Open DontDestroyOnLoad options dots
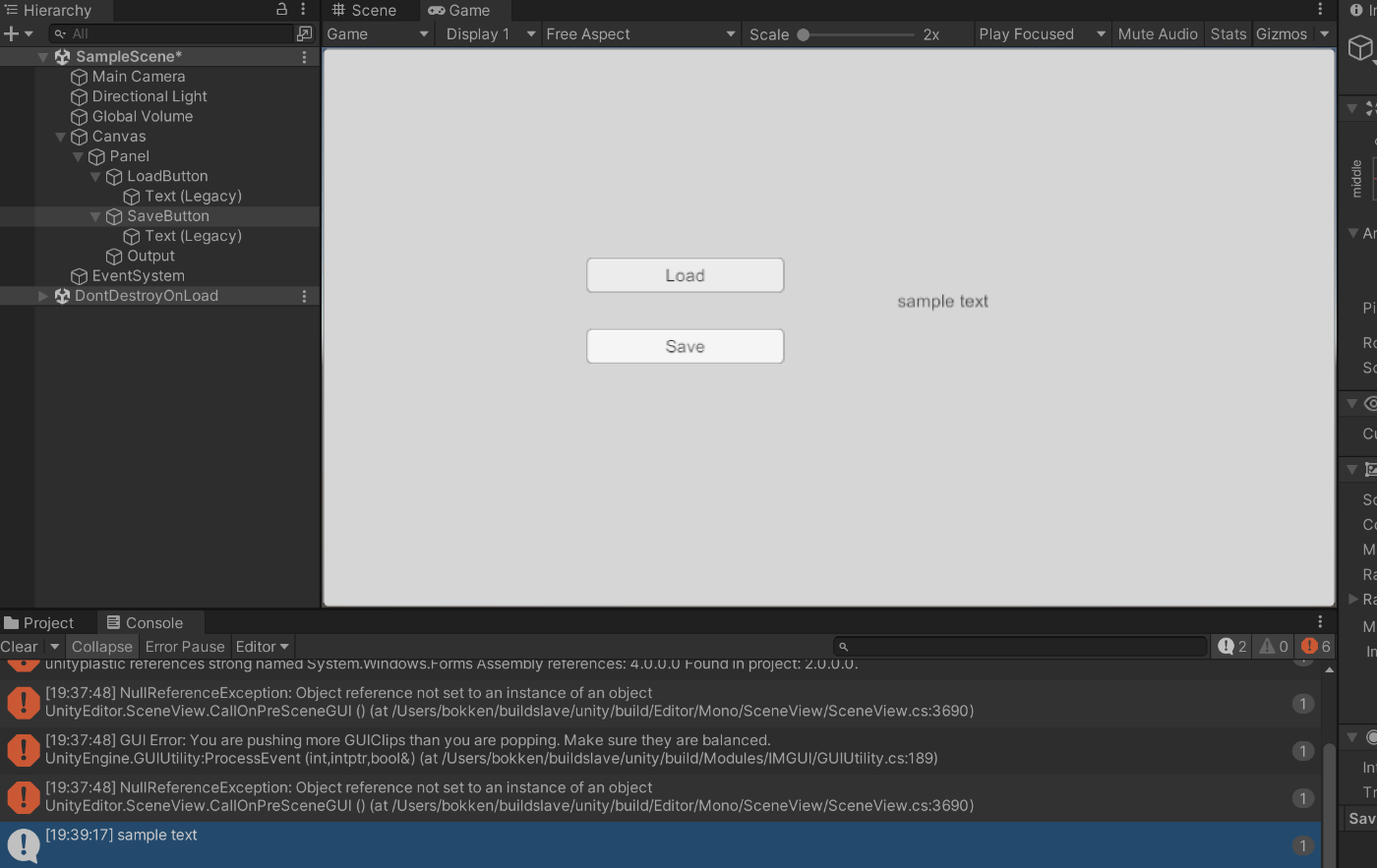The height and width of the screenshot is (868, 1377). point(304,296)
